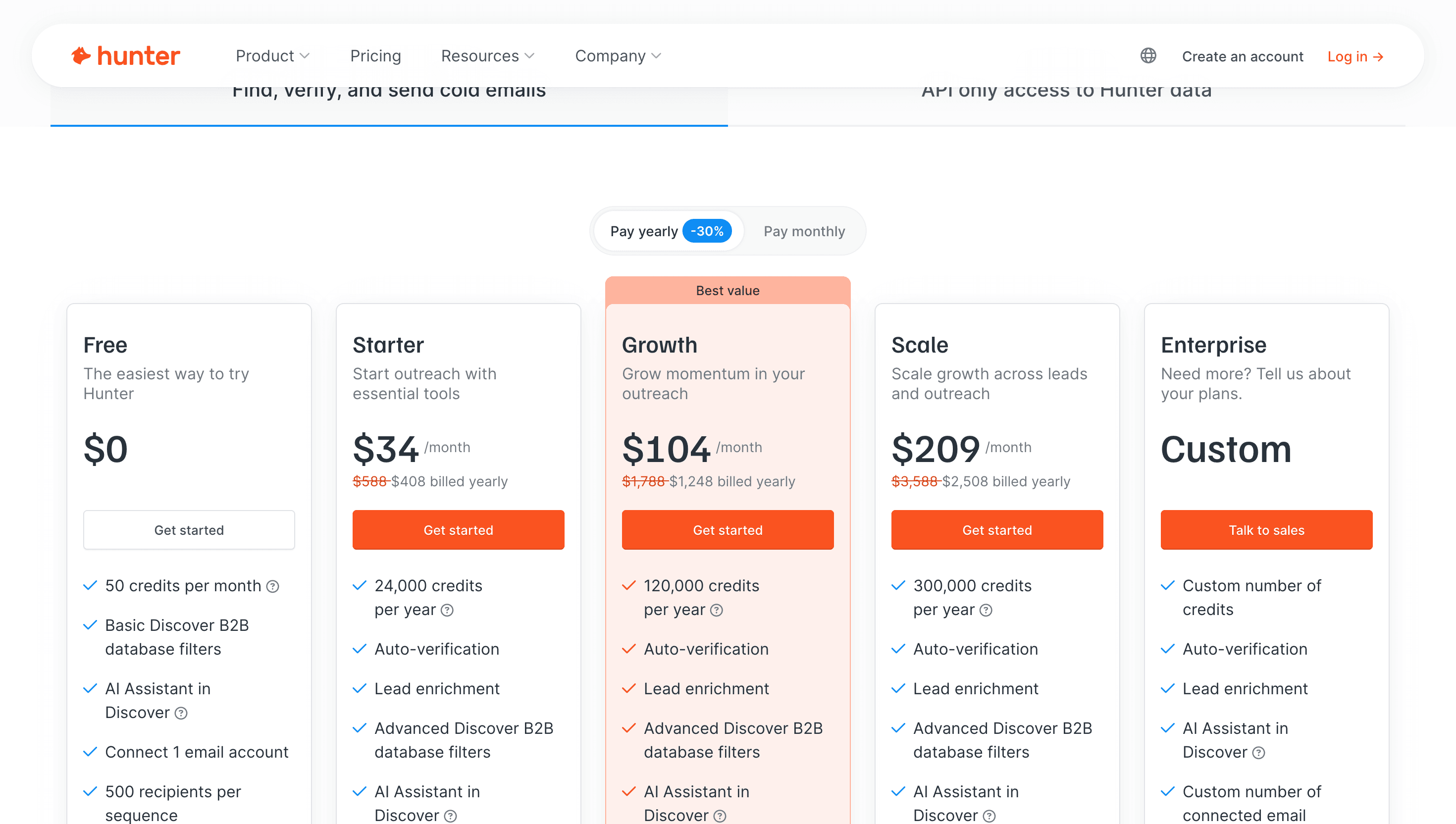Click Talk to sales for Enterprise
Screen dimensions: 1456x824
click(x=1266, y=530)
